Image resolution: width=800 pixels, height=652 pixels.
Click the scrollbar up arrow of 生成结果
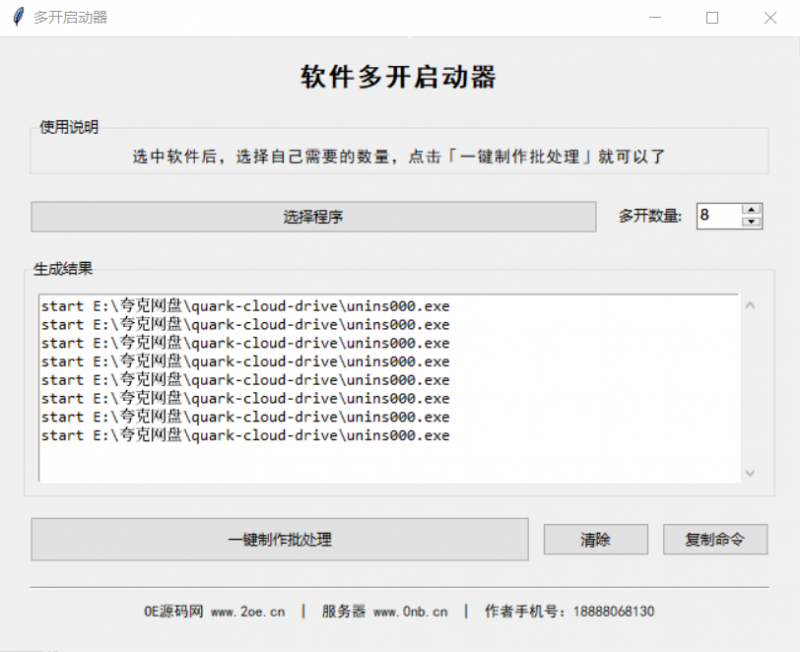(749, 303)
